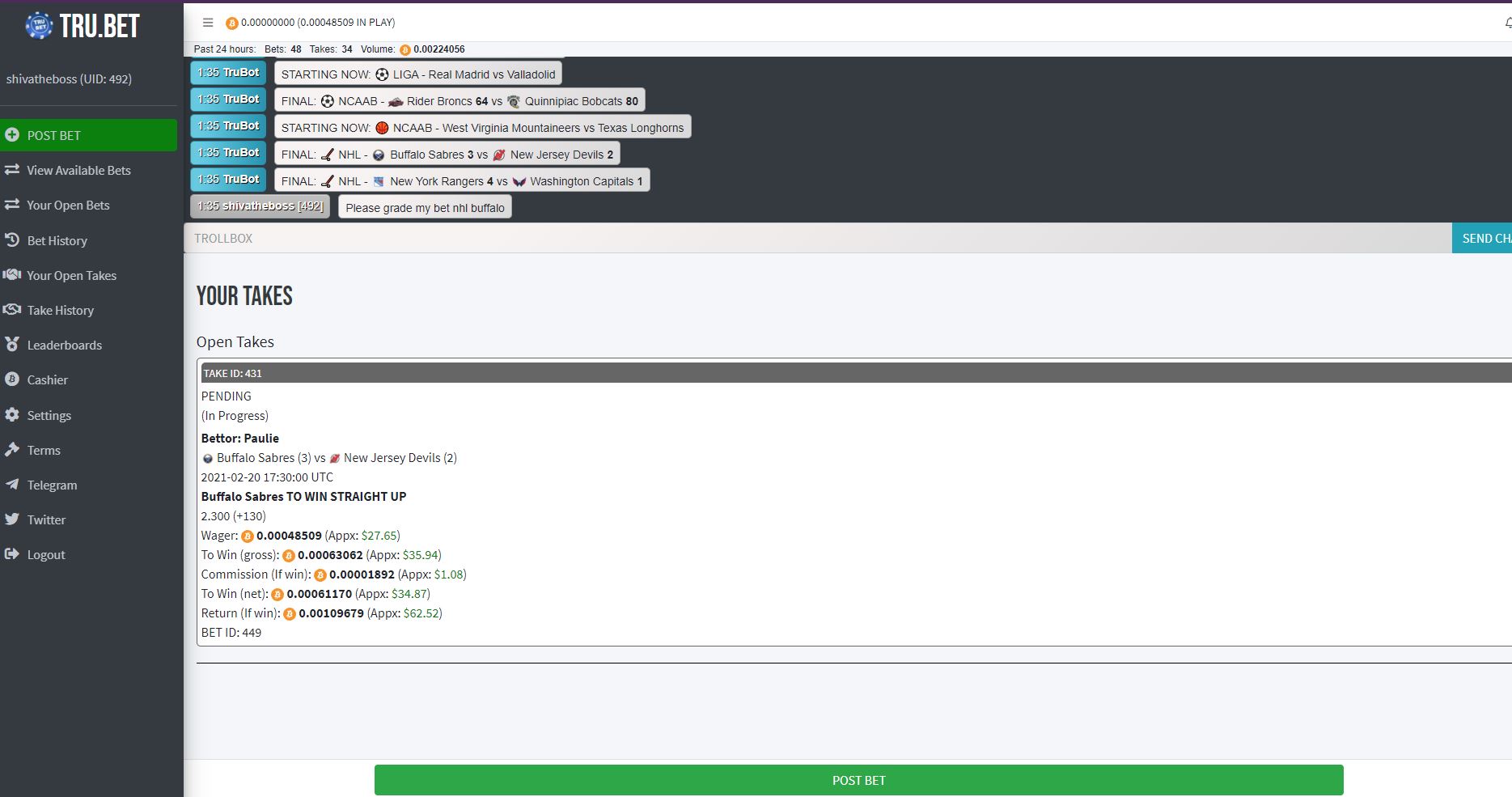Image resolution: width=1512 pixels, height=797 pixels.
Task: Click the username shivatheboss (UID: 492)
Action: click(x=69, y=79)
